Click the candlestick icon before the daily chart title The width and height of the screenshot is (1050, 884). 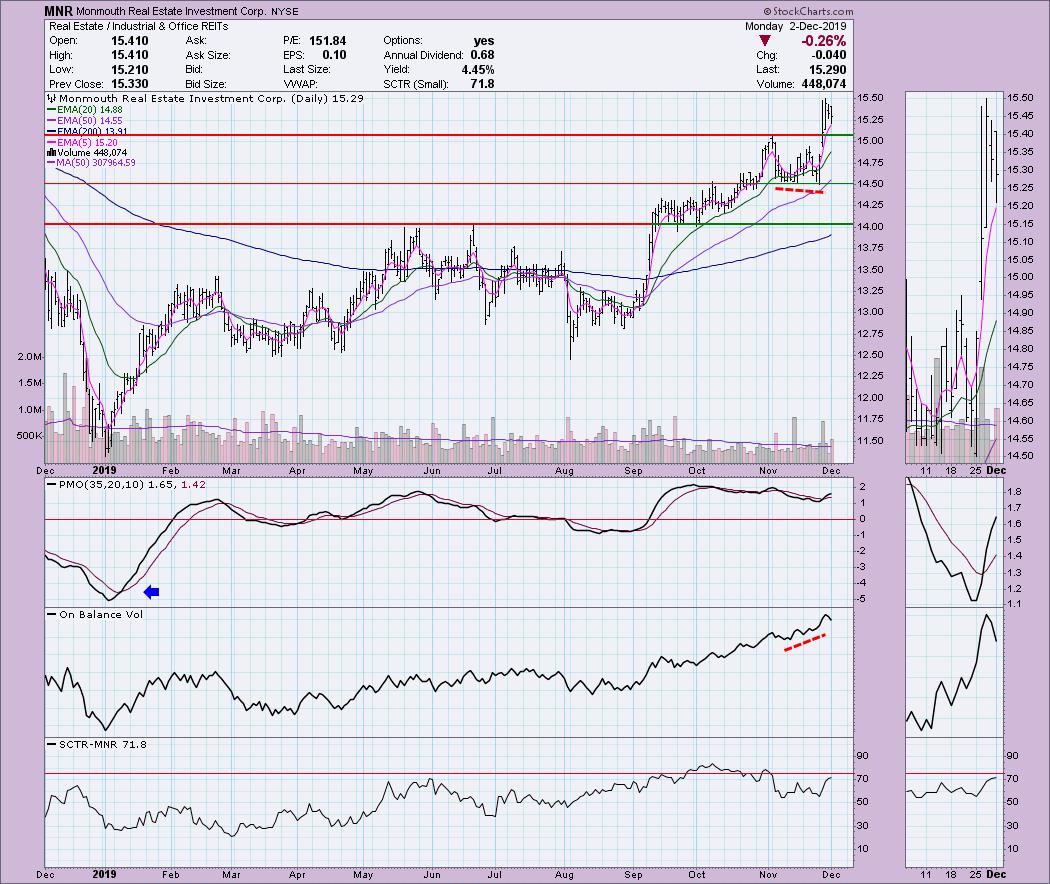(x=52, y=98)
